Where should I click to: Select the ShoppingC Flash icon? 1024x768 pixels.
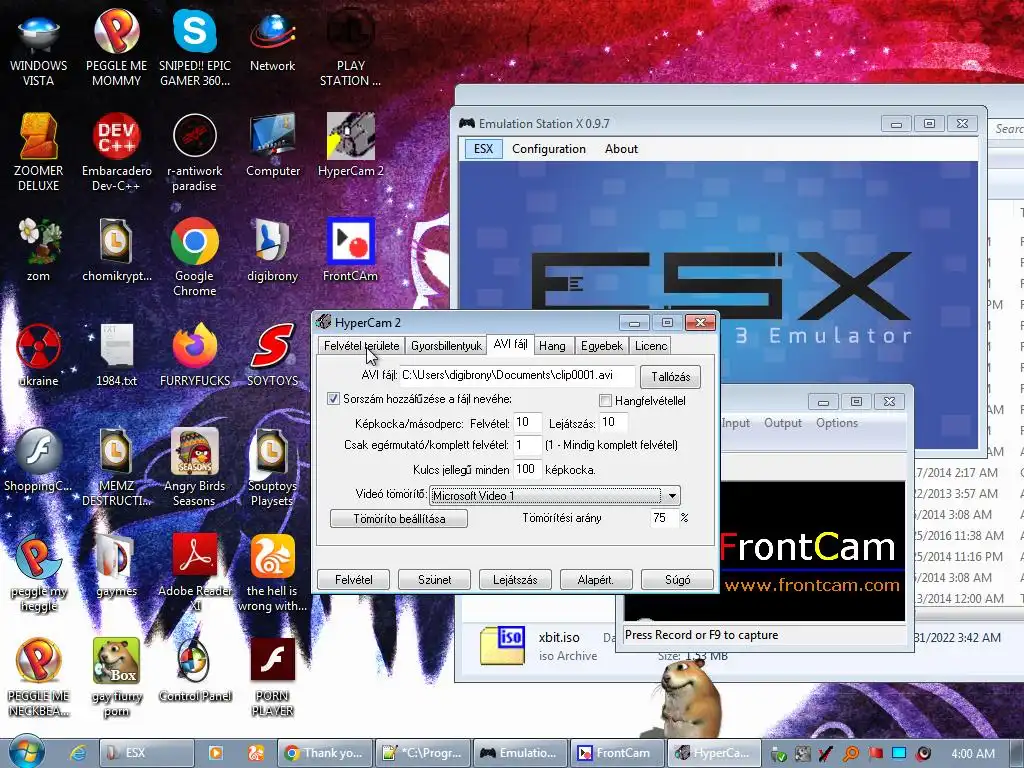click(x=39, y=460)
